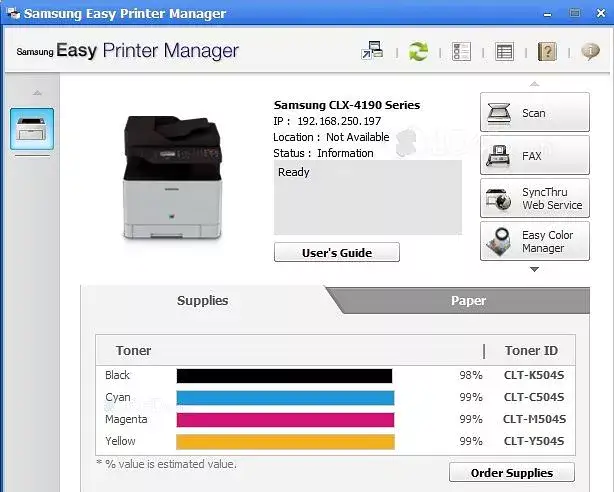The width and height of the screenshot is (614, 492).
Task: Click the scanner icon on Scan button
Action: pyautogui.click(x=499, y=113)
